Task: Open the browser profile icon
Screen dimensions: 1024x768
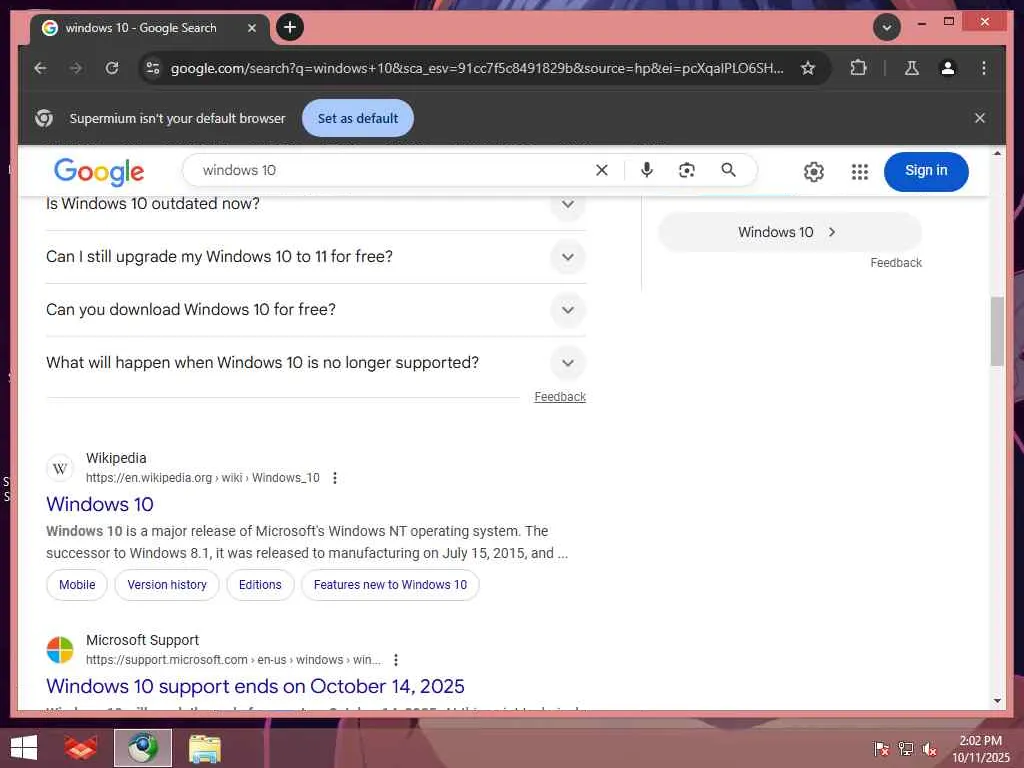Action: (x=948, y=68)
